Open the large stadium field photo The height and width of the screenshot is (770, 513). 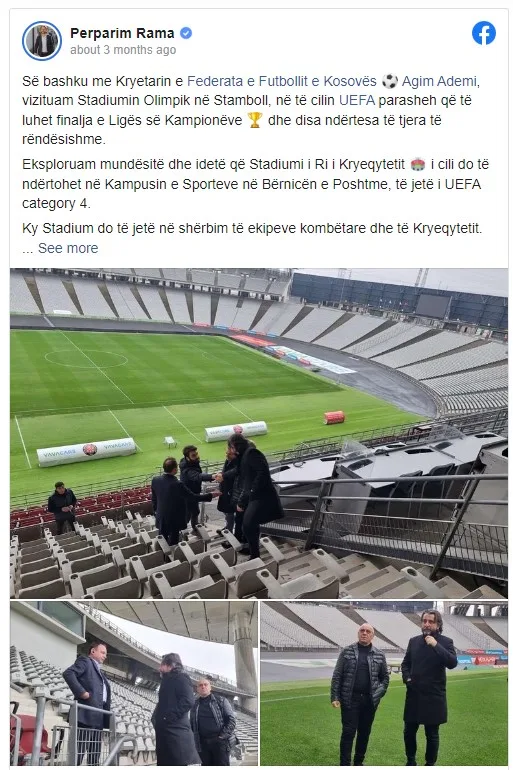[259, 433]
